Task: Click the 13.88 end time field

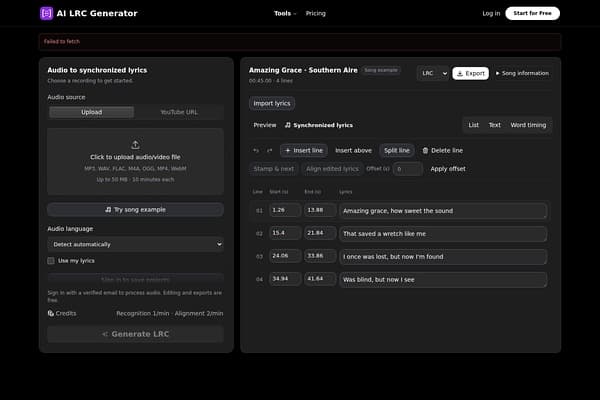Action: pos(320,211)
